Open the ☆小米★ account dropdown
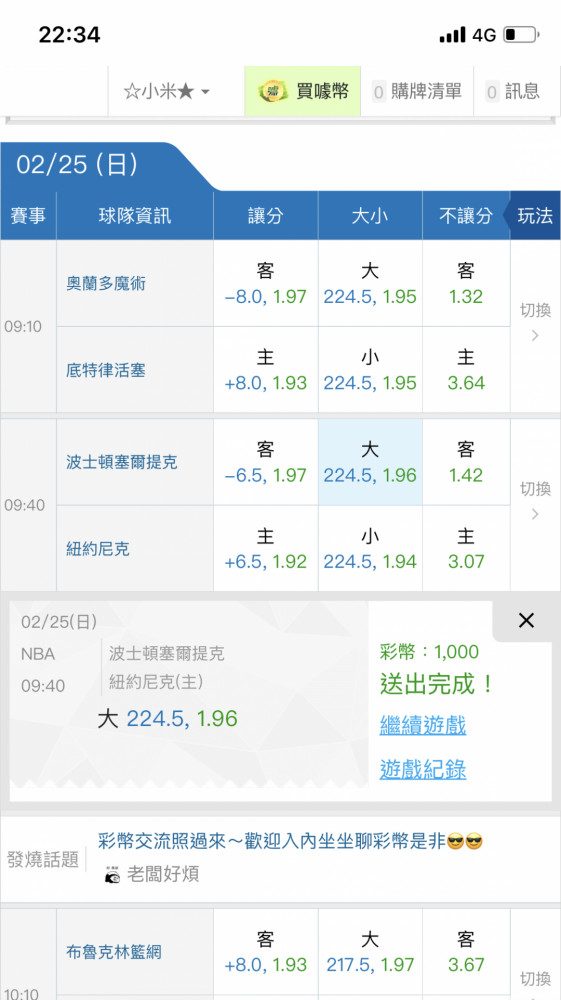 click(x=166, y=91)
